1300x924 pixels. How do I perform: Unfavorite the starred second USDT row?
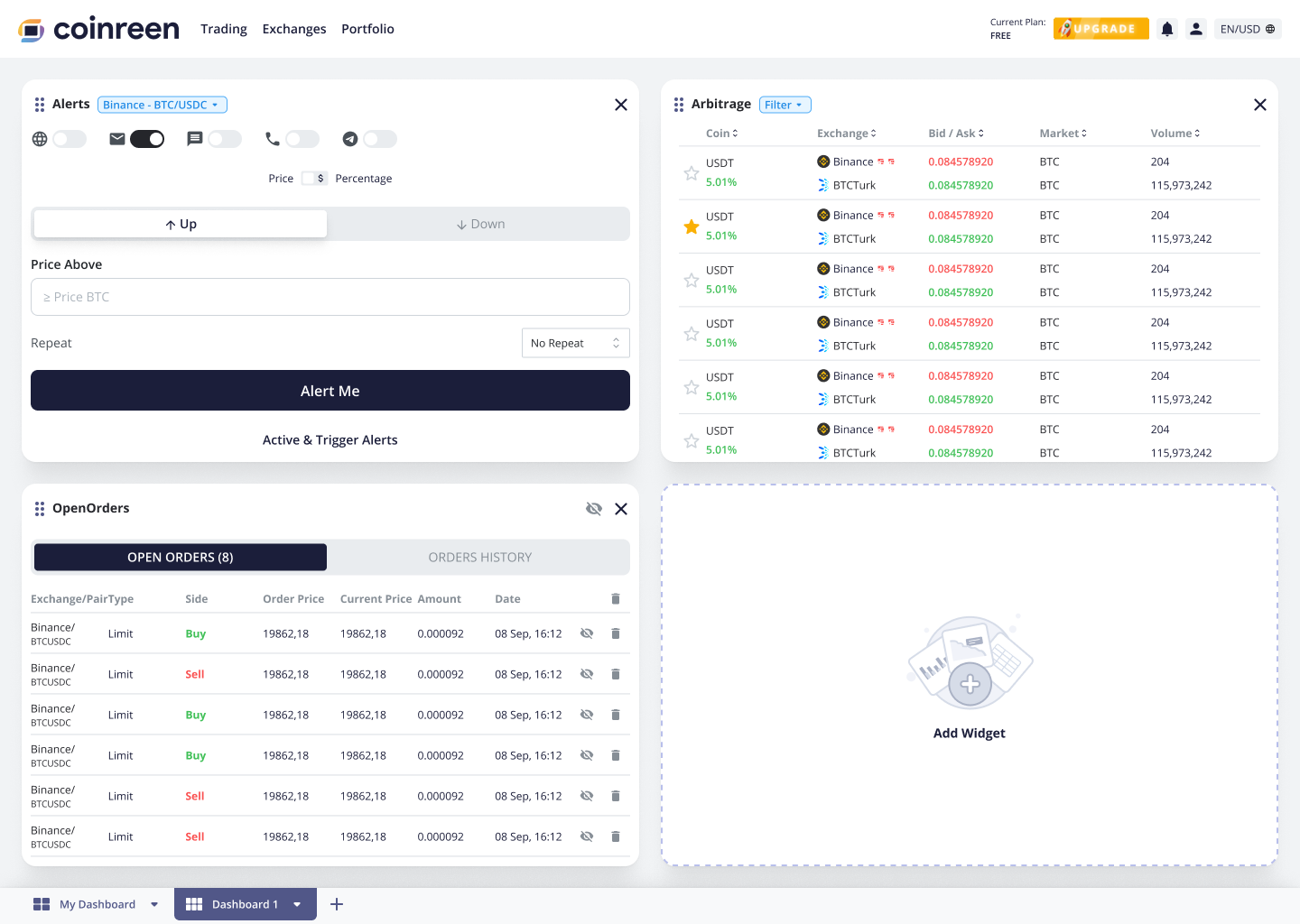pos(692,226)
